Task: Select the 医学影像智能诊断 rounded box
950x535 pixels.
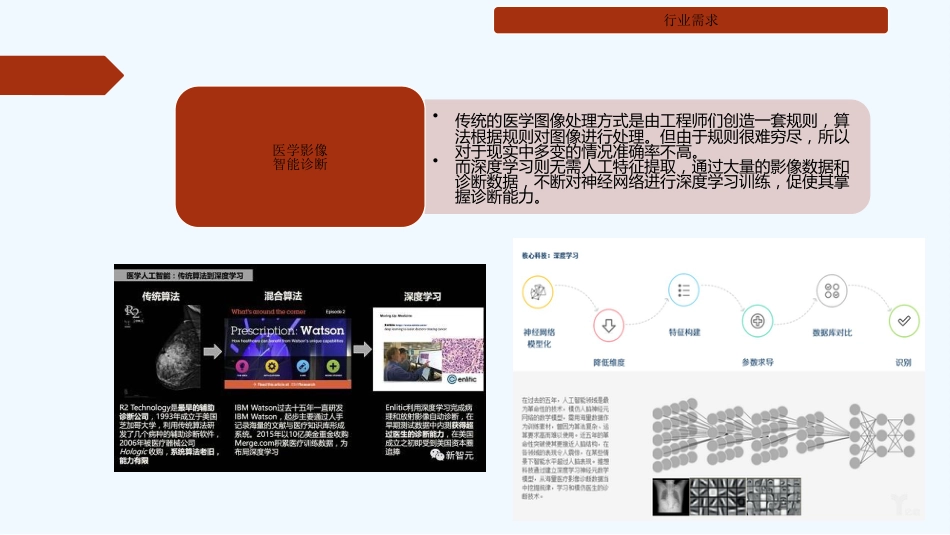Action: [x=300, y=157]
